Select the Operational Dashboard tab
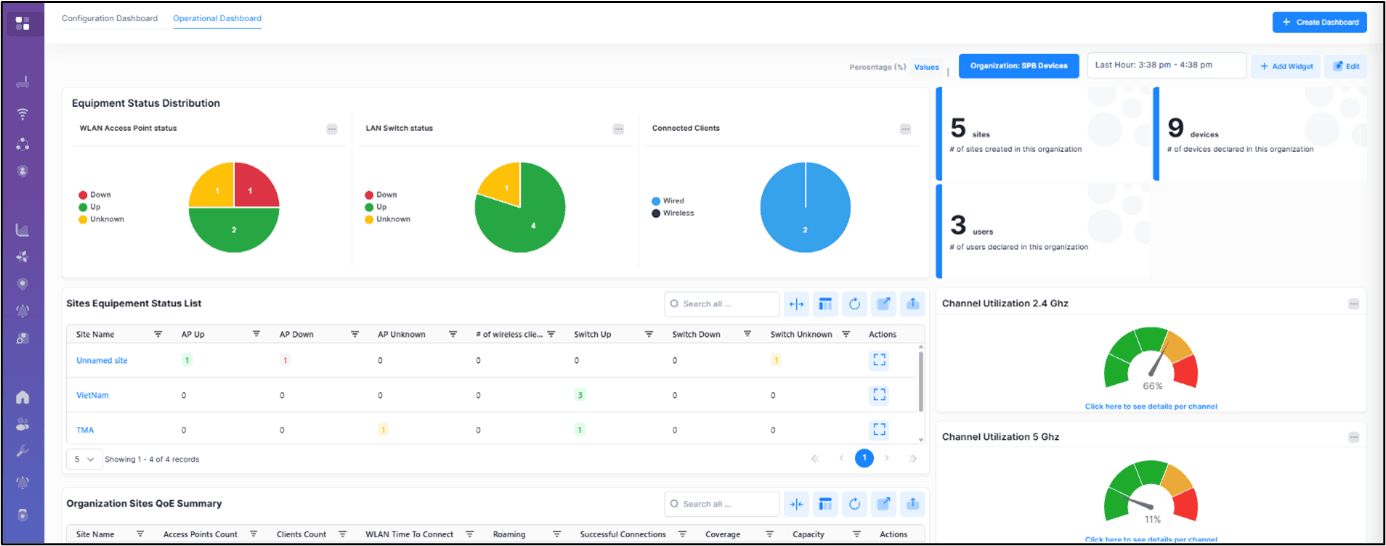 [x=217, y=19]
